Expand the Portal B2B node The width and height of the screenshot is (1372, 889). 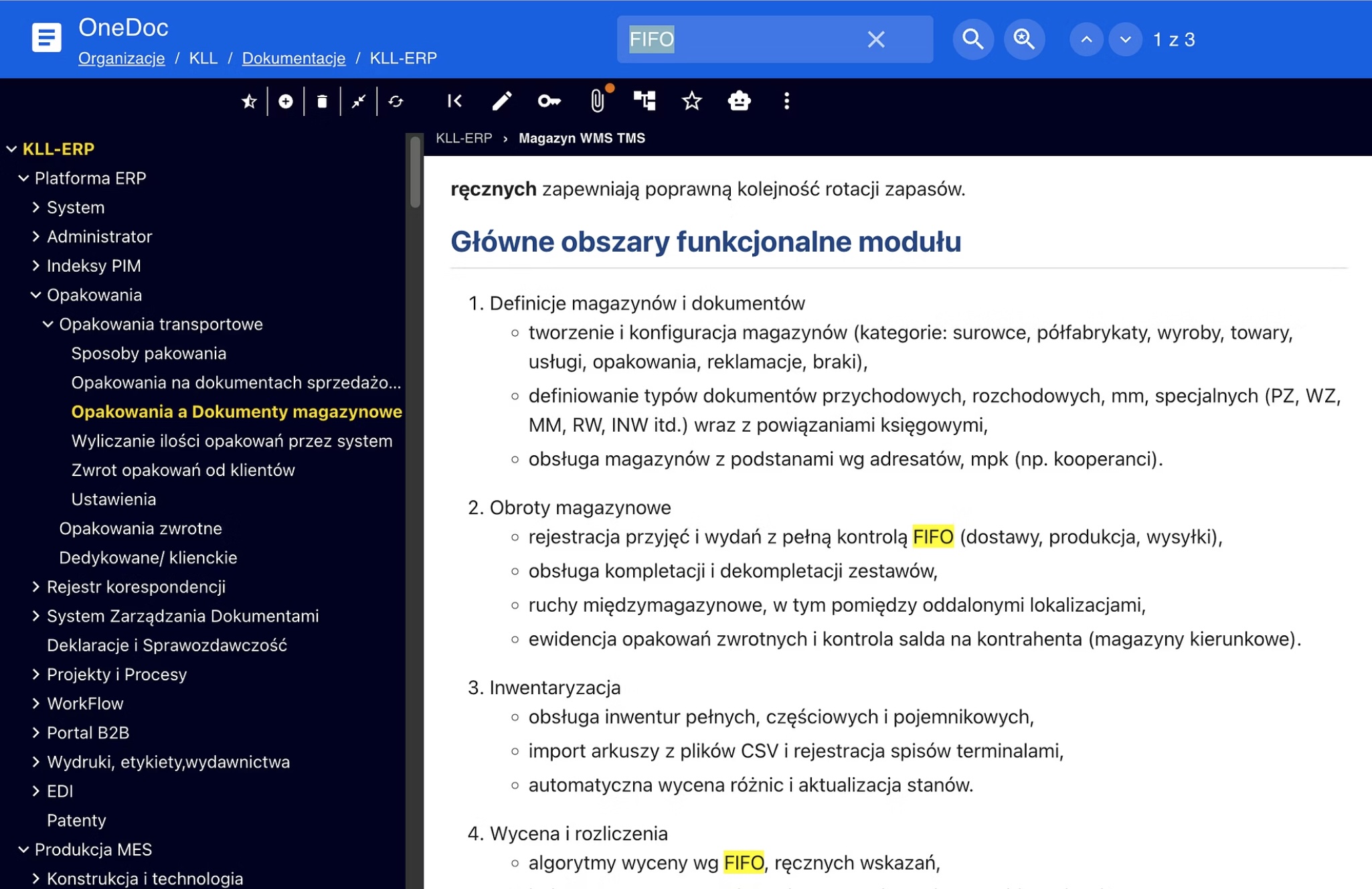36,732
